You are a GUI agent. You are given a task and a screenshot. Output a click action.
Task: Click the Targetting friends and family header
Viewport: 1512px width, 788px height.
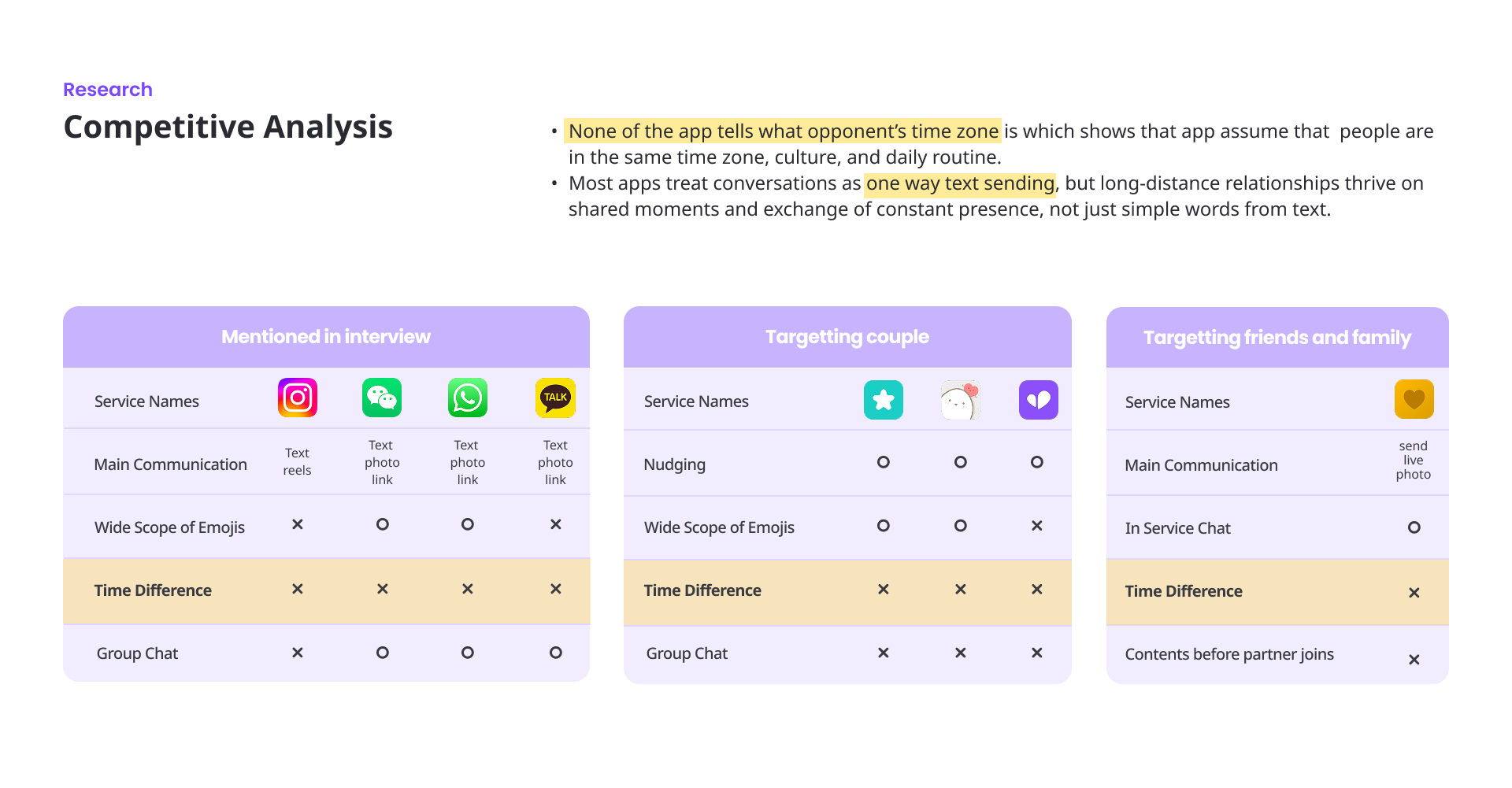coord(1277,338)
